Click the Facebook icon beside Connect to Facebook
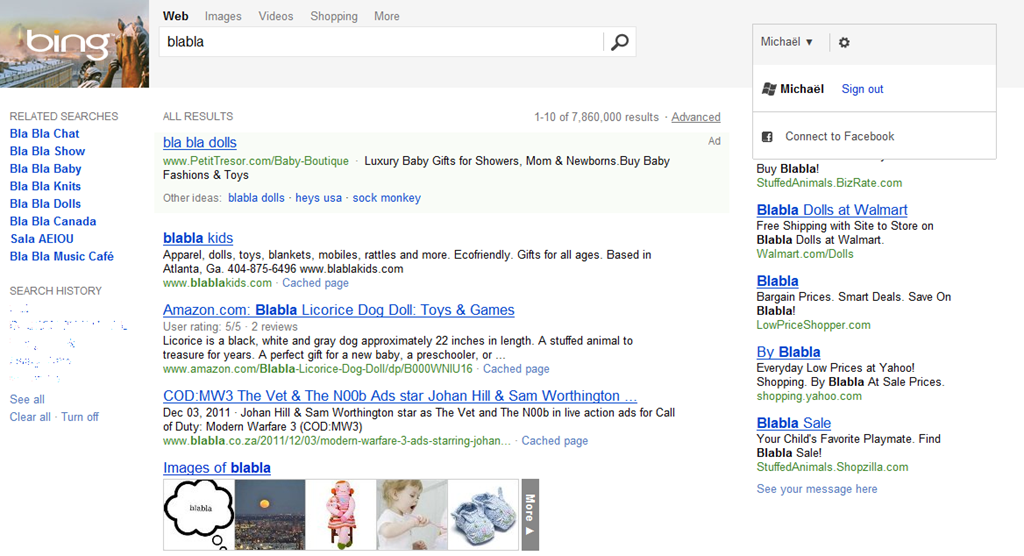 click(767, 137)
